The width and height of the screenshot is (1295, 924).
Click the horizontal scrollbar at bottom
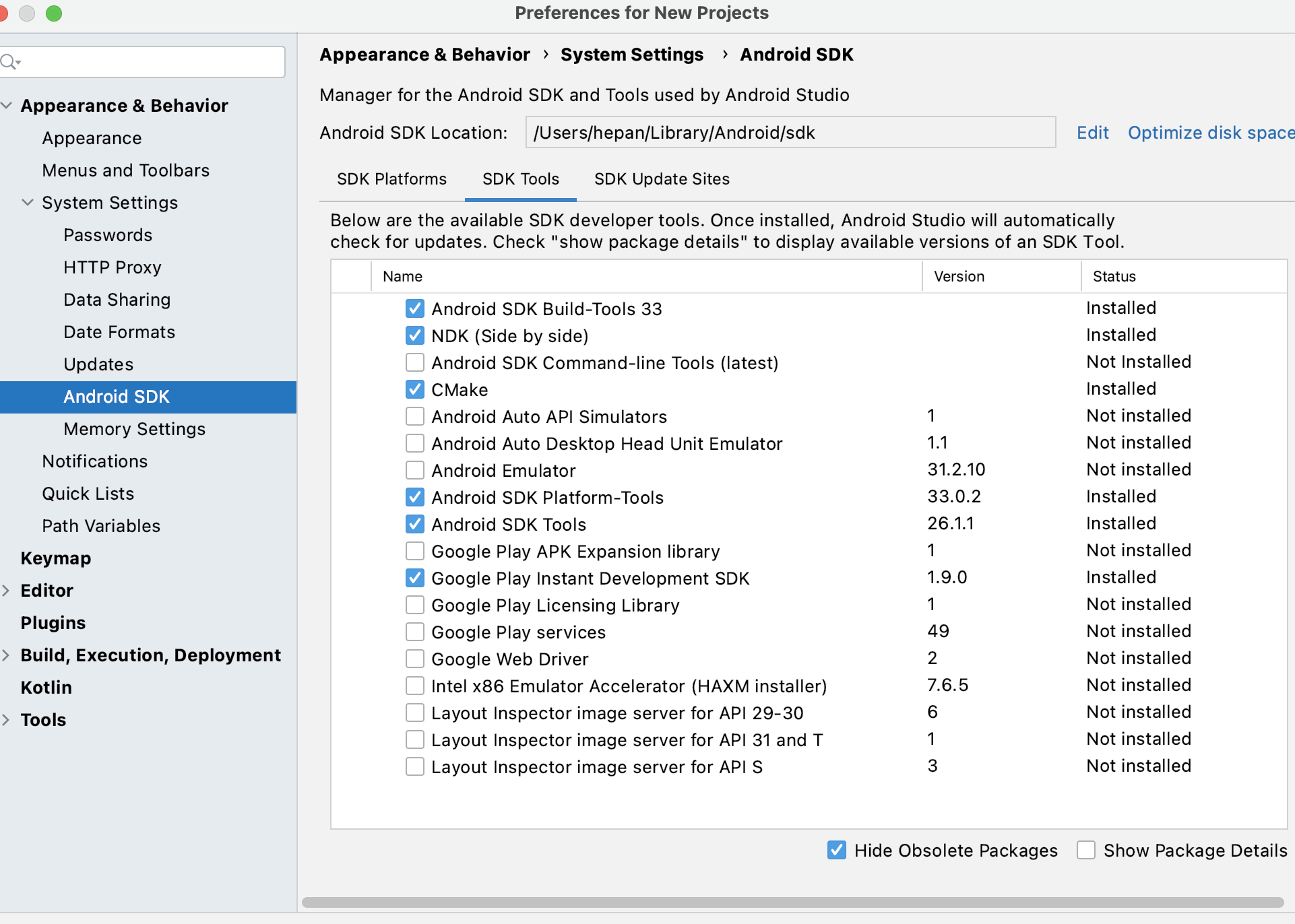[792, 902]
